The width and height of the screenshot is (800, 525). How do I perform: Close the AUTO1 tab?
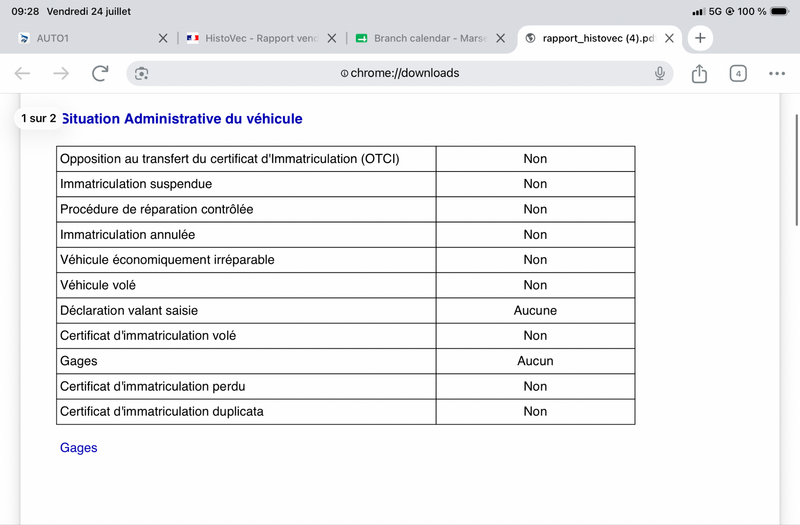(163, 38)
